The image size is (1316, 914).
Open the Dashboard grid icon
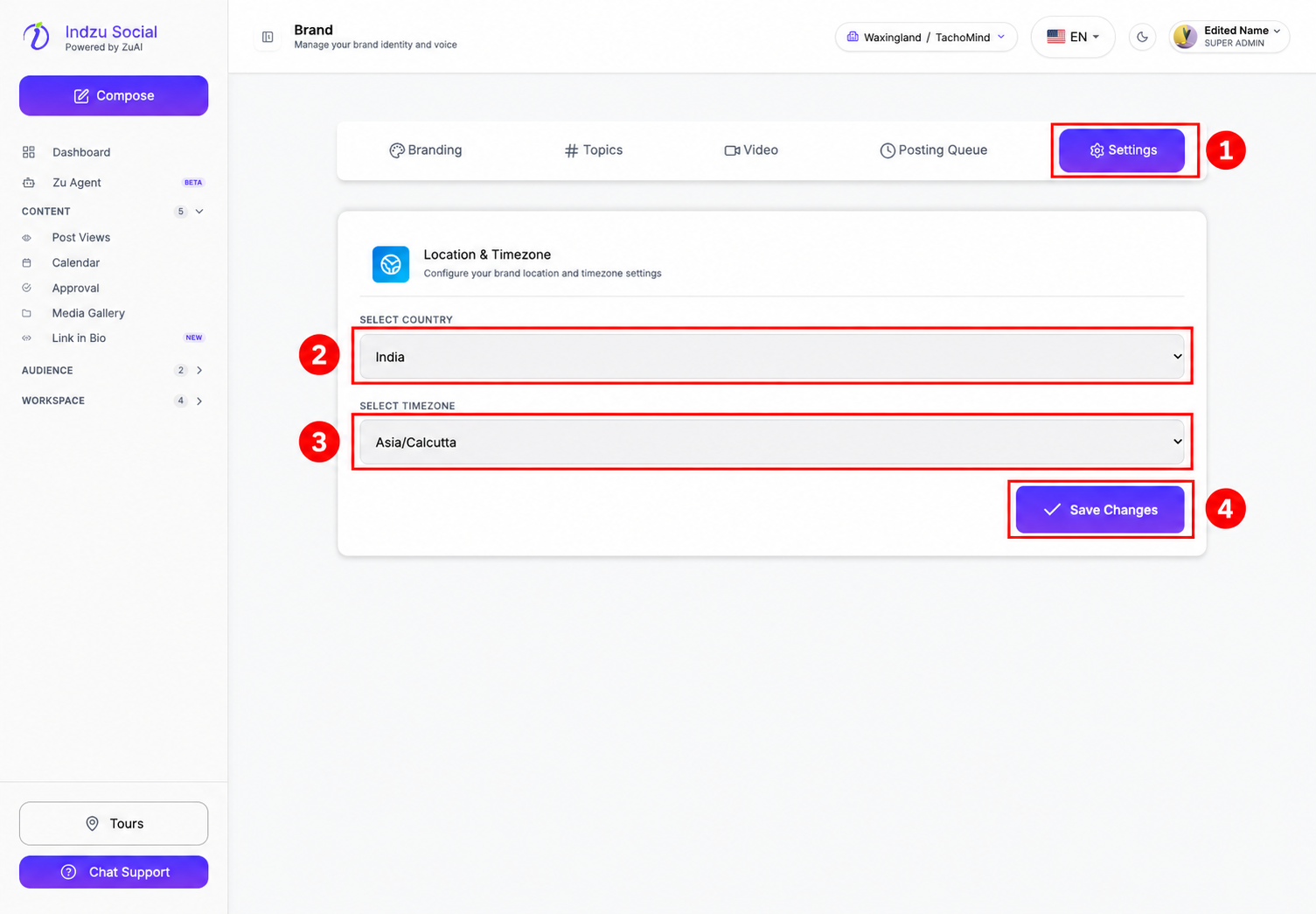29,152
